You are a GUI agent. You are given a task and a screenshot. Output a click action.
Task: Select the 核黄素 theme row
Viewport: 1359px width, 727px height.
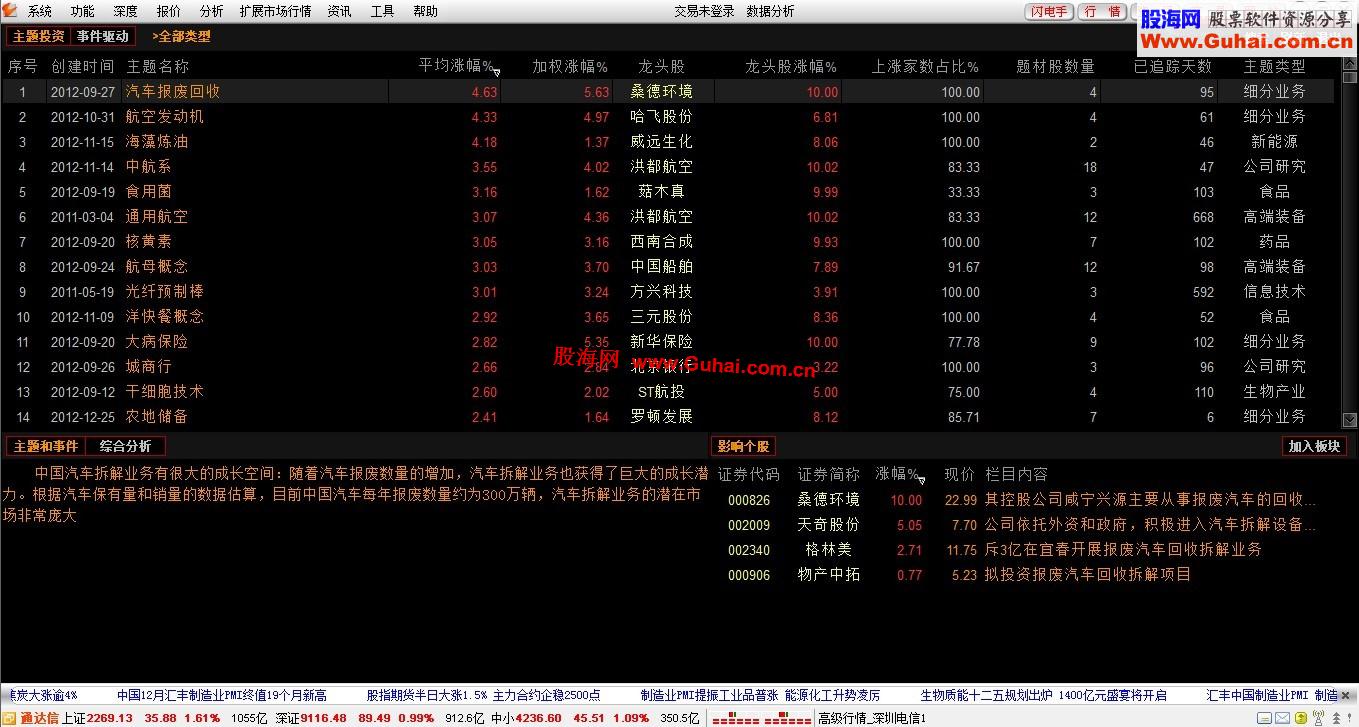tap(667, 241)
